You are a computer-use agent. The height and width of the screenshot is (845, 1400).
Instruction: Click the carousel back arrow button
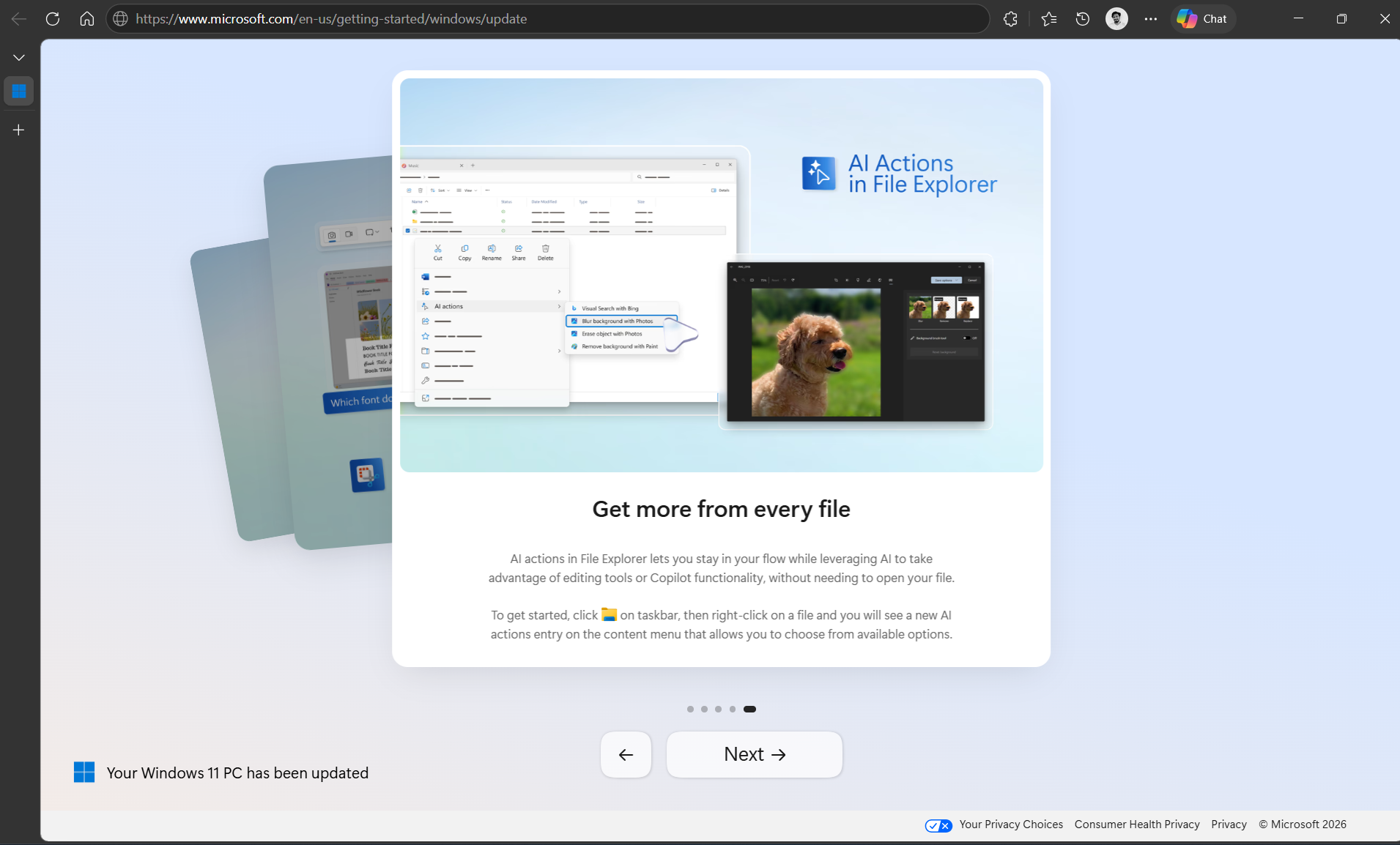[626, 754]
